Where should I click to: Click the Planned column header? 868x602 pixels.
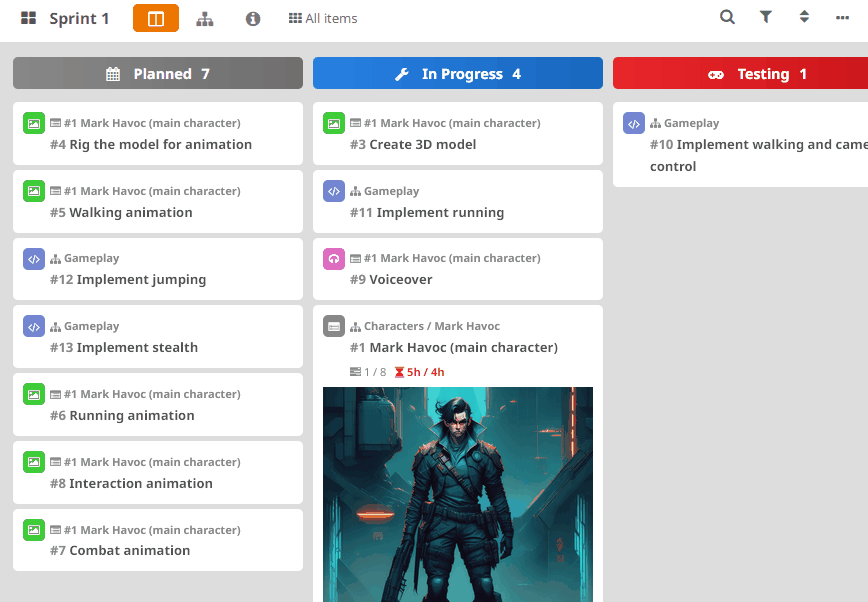158,73
